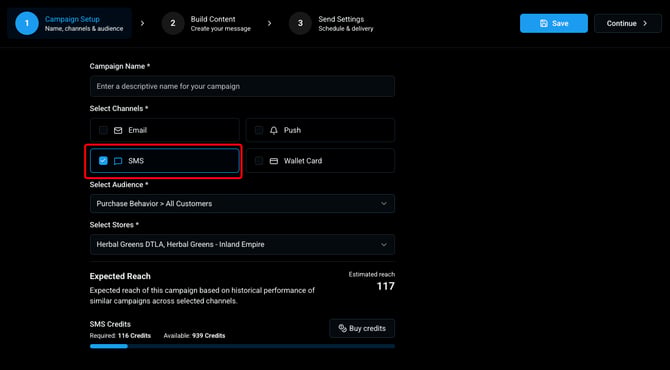The height and width of the screenshot is (370, 670).
Task: Click the estimated reach value 117
Action: (x=385, y=286)
